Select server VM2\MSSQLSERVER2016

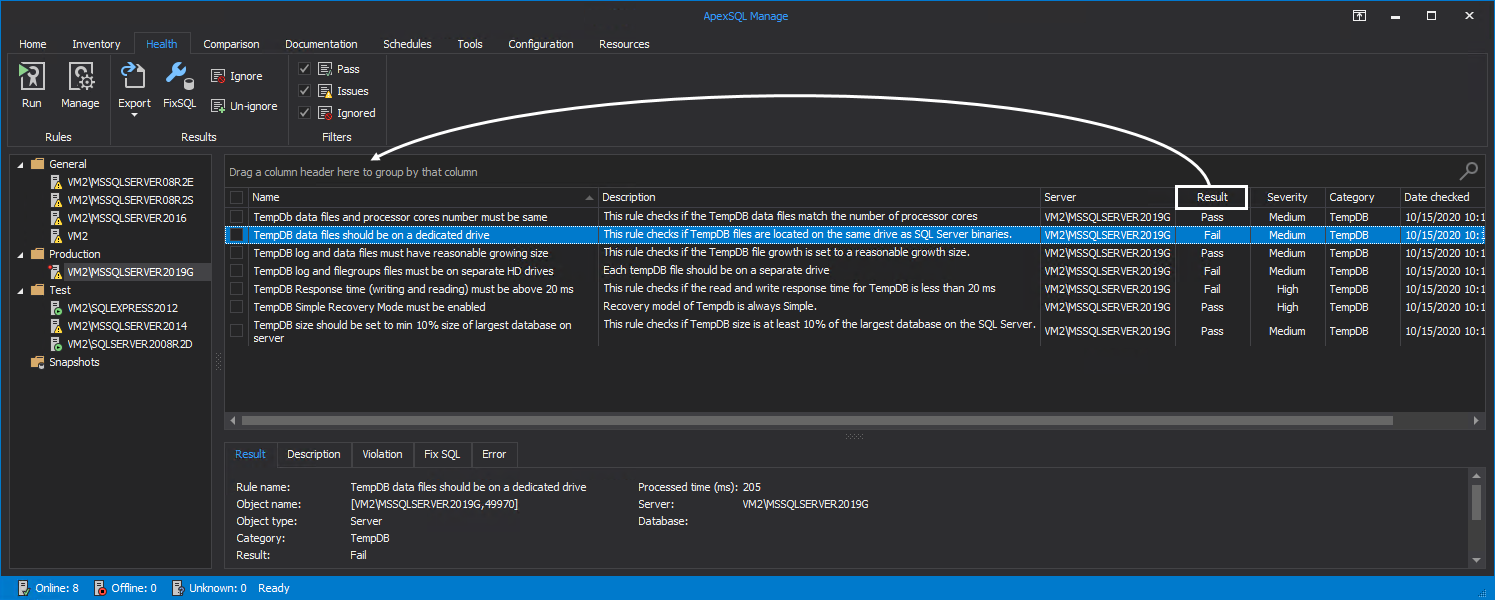[126, 218]
